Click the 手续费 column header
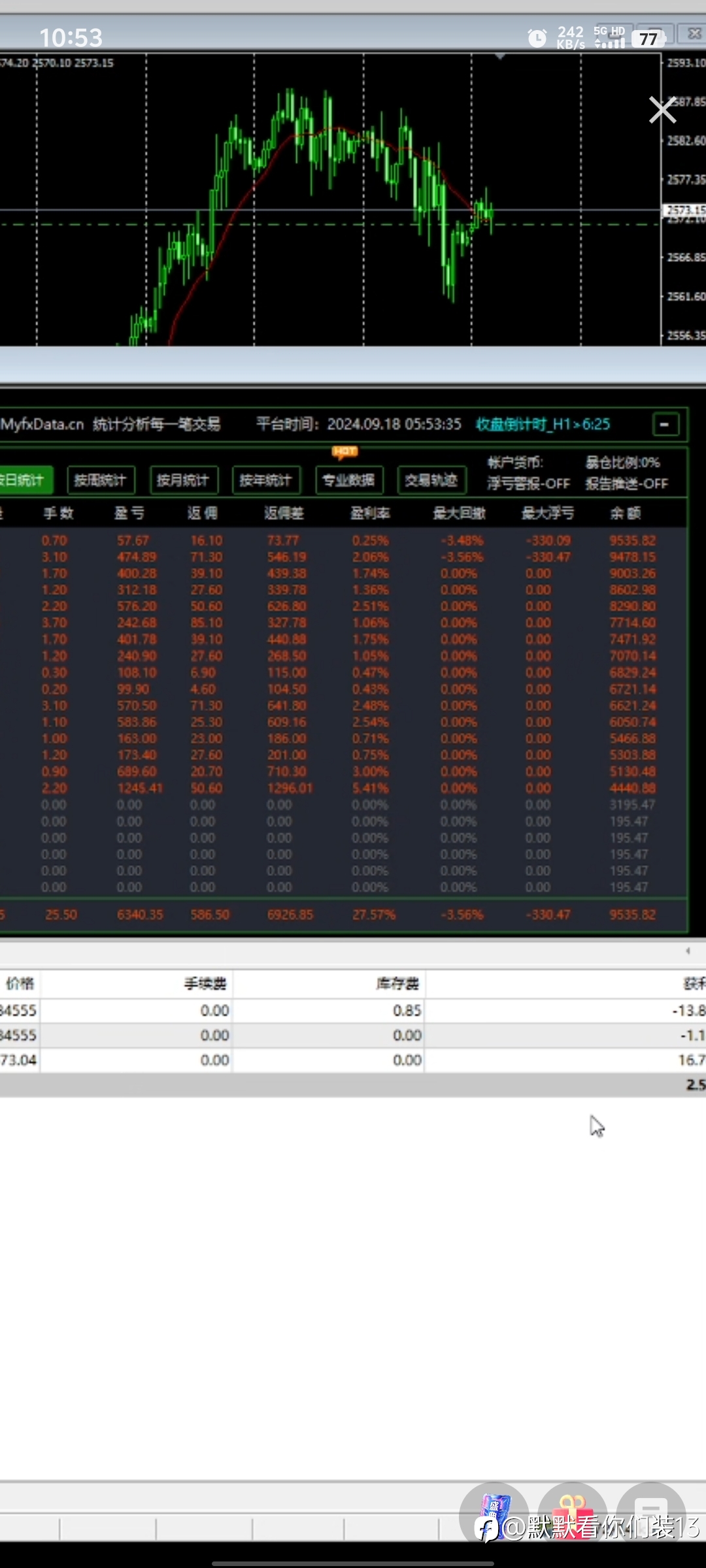 click(x=205, y=984)
